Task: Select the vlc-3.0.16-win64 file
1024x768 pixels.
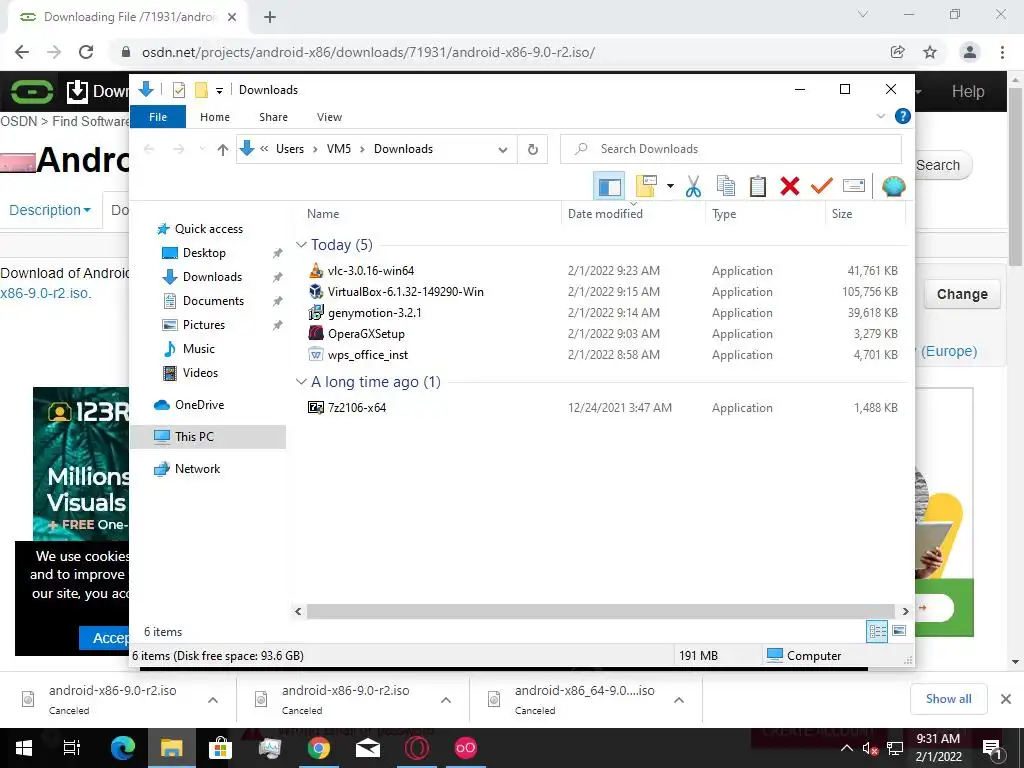Action: (x=370, y=271)
